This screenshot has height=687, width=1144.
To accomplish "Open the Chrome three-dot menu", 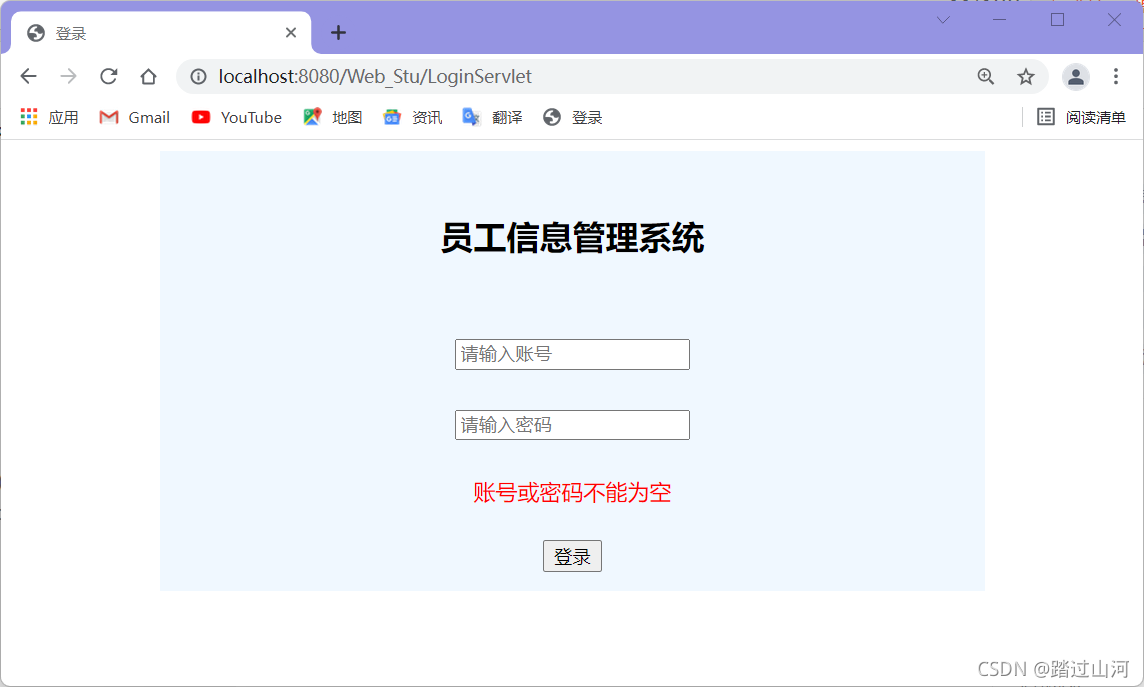I will [1117, 76].
